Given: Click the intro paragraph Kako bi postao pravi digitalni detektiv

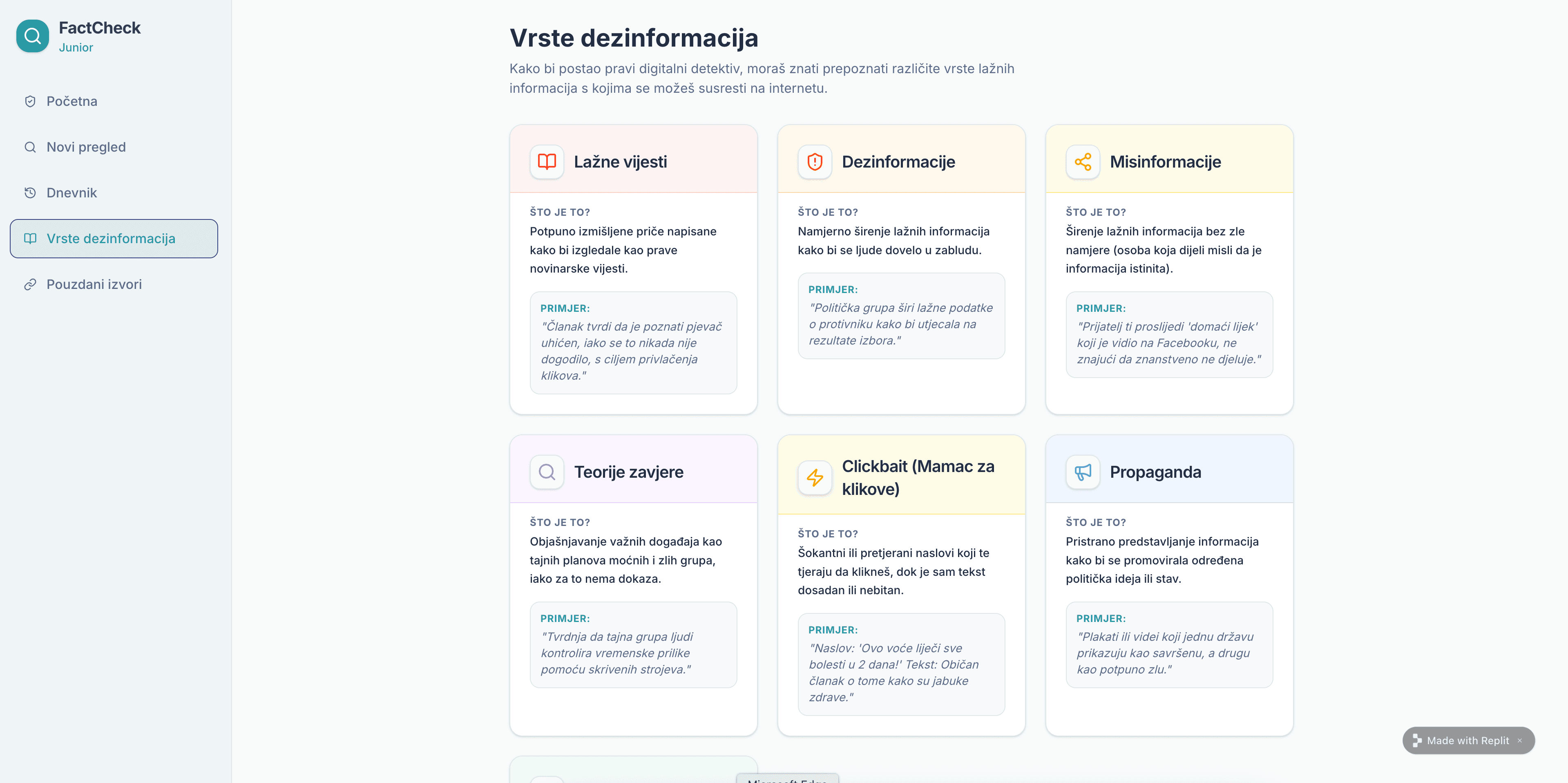Looking at the screenshot, I should coord(762,78).
